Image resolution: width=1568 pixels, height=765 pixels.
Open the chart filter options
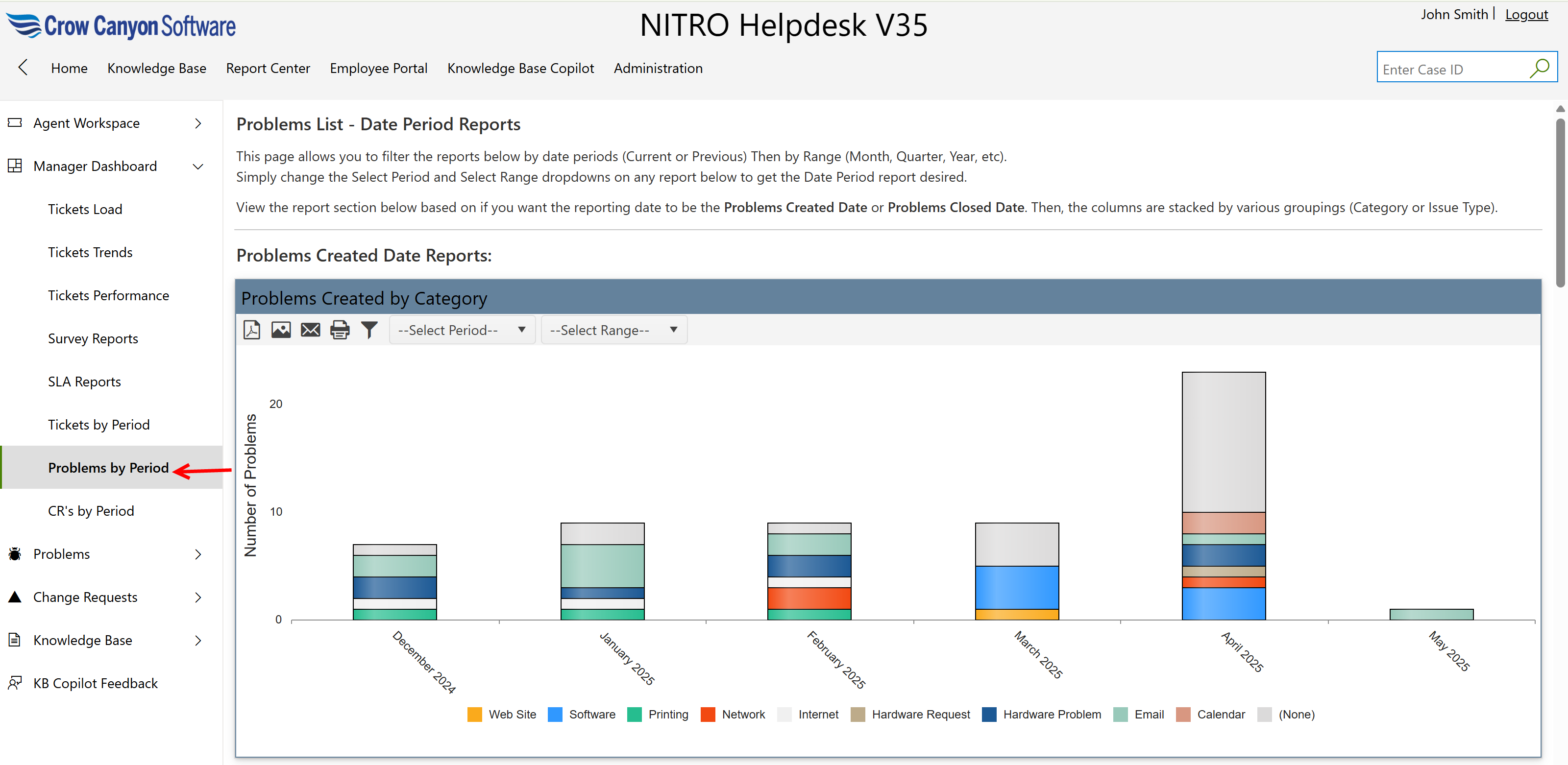click(x=369, y=329)
